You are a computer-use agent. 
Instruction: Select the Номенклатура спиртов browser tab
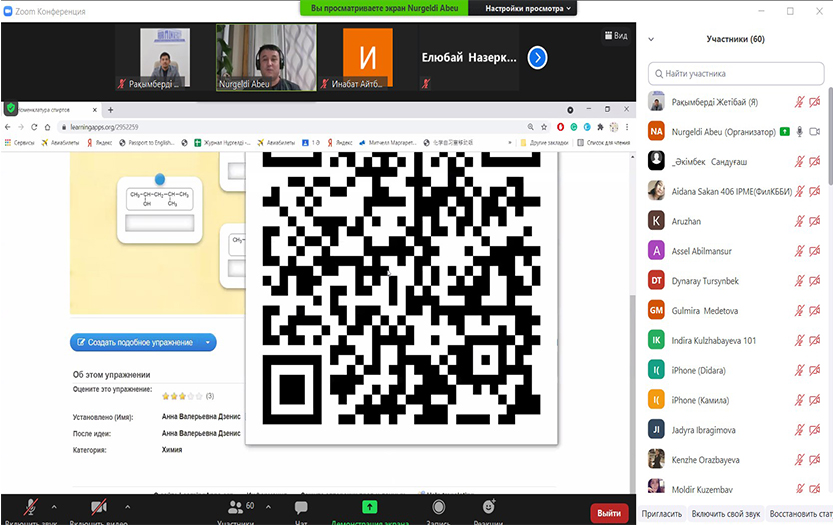(50, 110)
